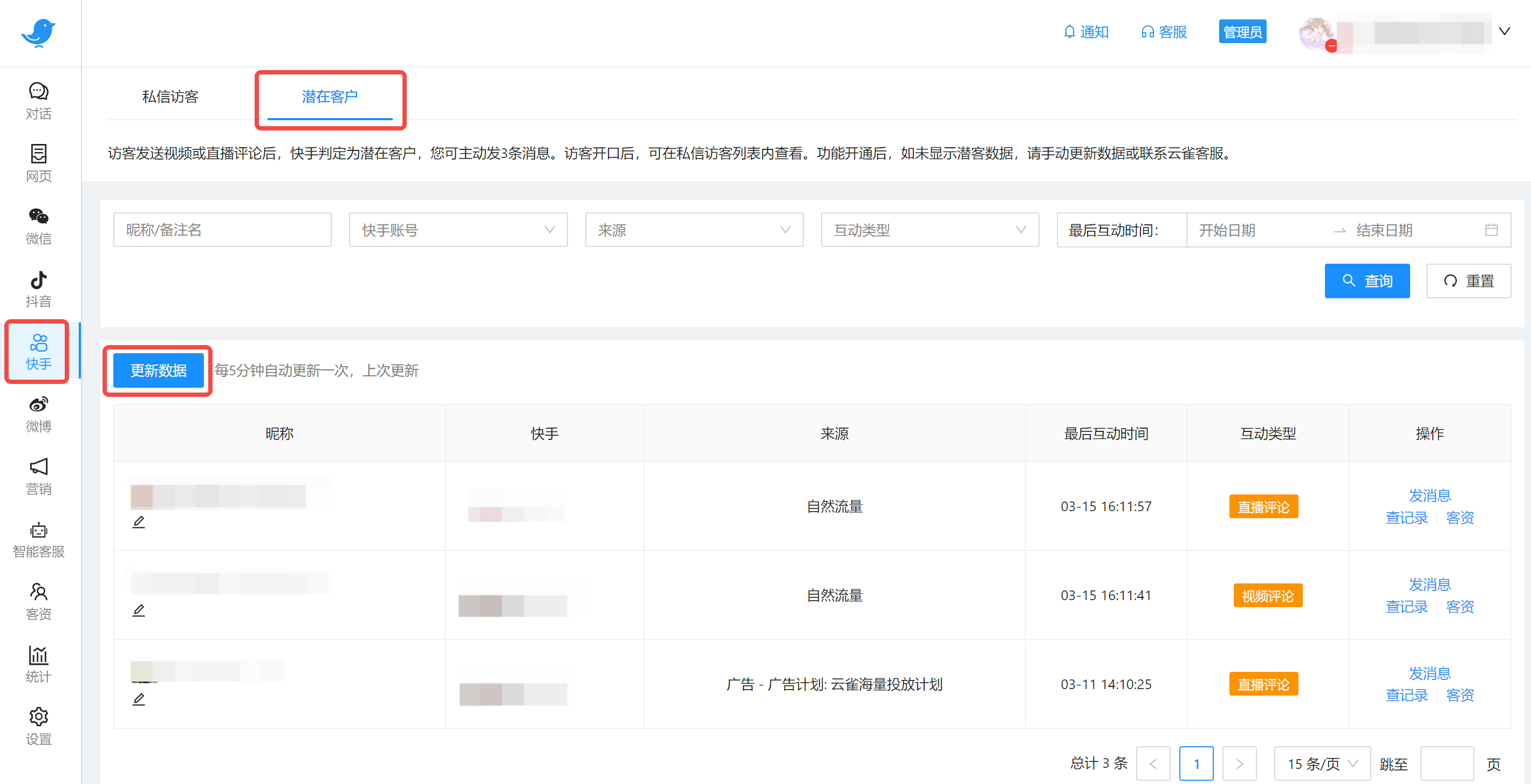Select the 网页 sidebar icon
Image resolution: width=1531 pixels, height=784 pixels.
tap(38, 162)
